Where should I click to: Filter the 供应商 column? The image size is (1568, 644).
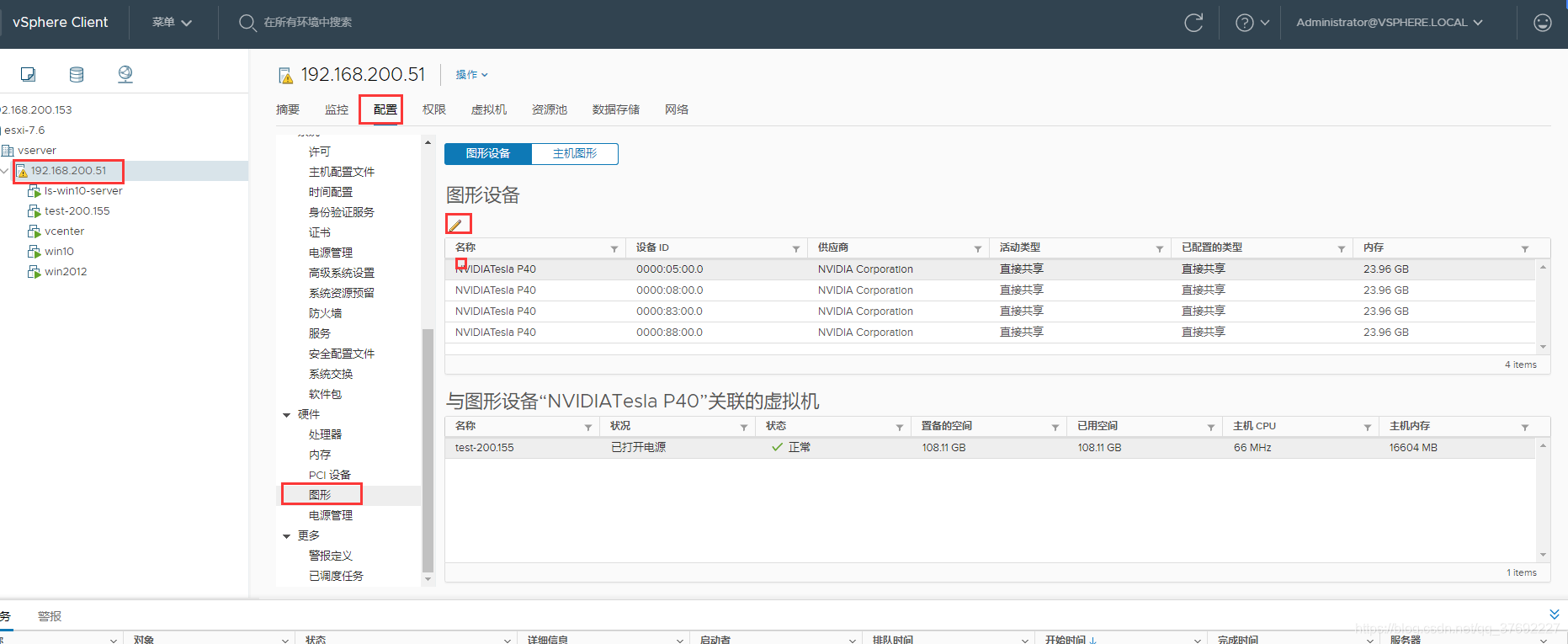977,249
